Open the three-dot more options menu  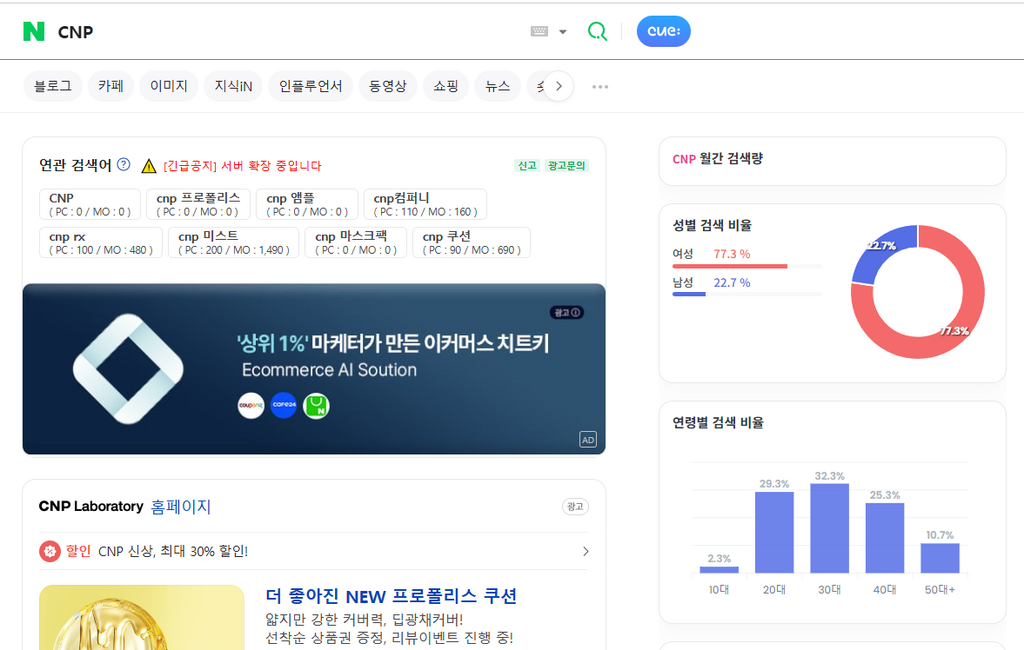tap(600, 86)
